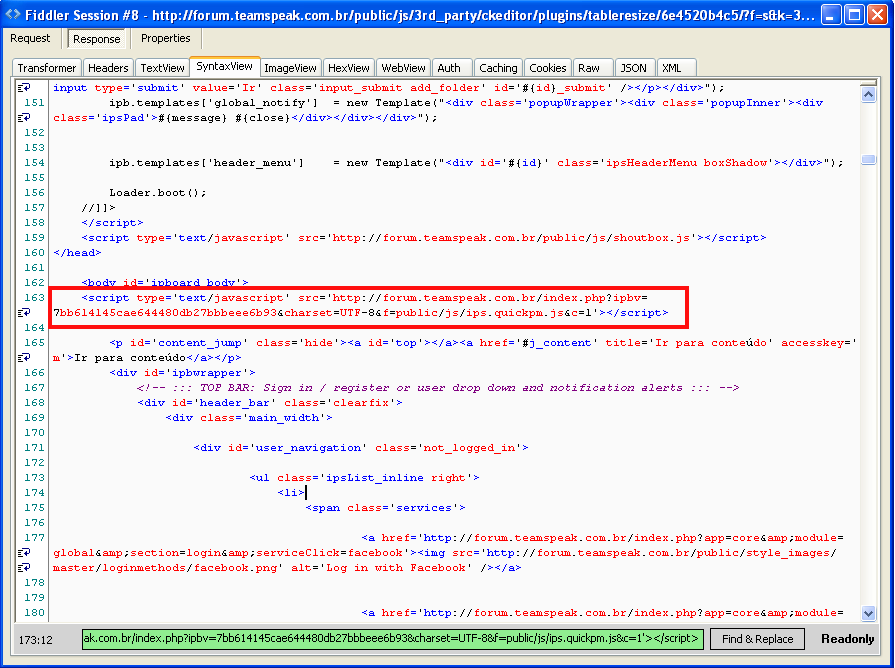Open the Request tab
This screenshot has width=895, height=668.
coord(30,38)
